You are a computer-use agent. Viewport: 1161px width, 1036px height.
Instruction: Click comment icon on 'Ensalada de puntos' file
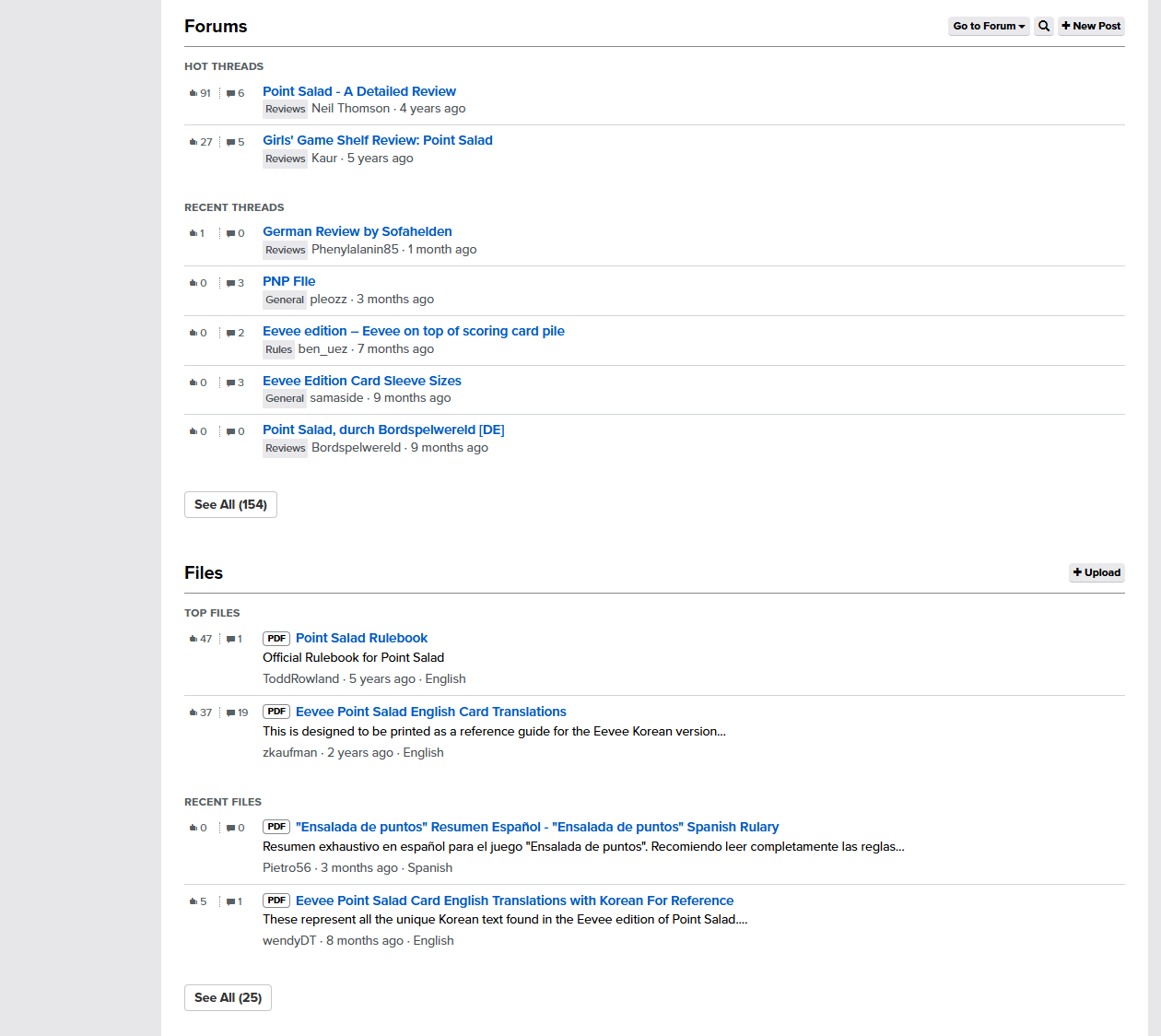230,828
